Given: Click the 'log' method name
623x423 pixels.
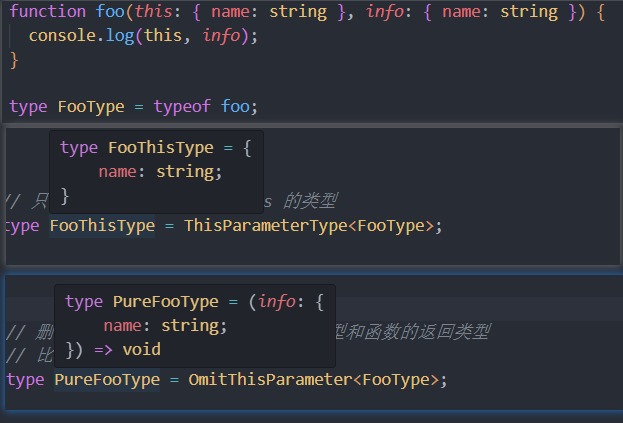Looking at the screenshot, I should click(120, 35).
